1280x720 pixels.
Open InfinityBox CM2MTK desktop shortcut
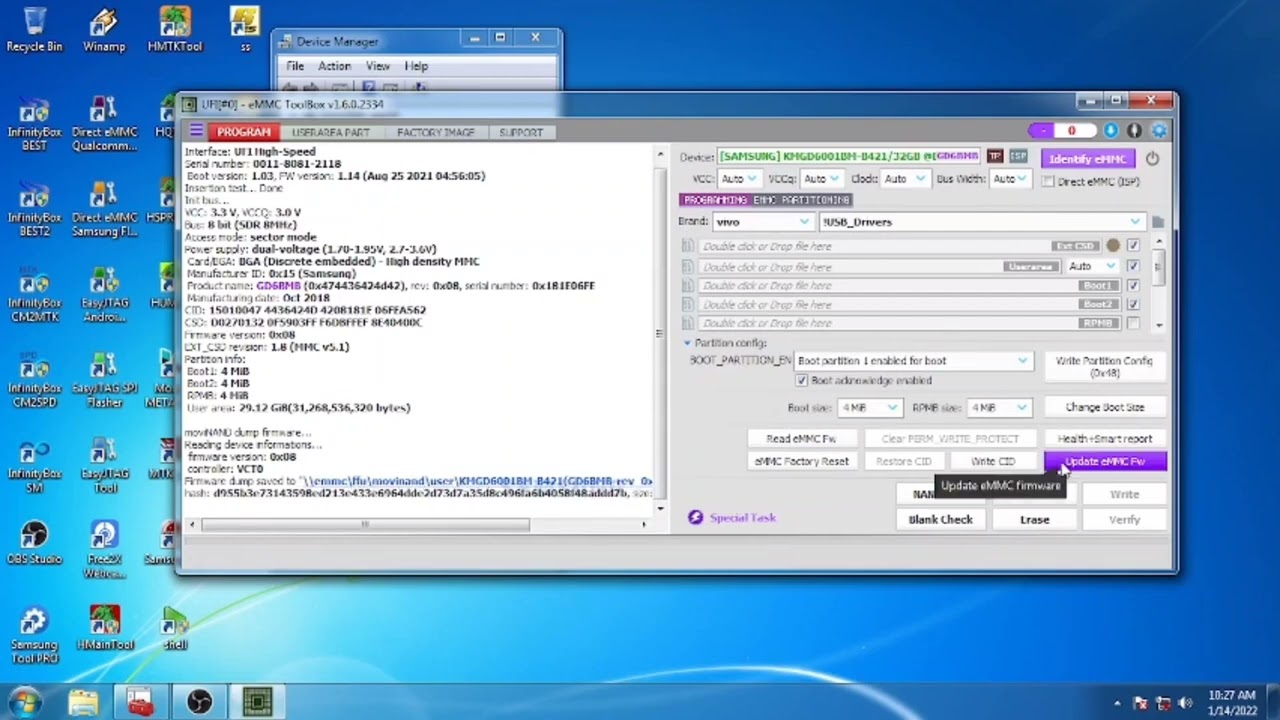click(34, 295)
